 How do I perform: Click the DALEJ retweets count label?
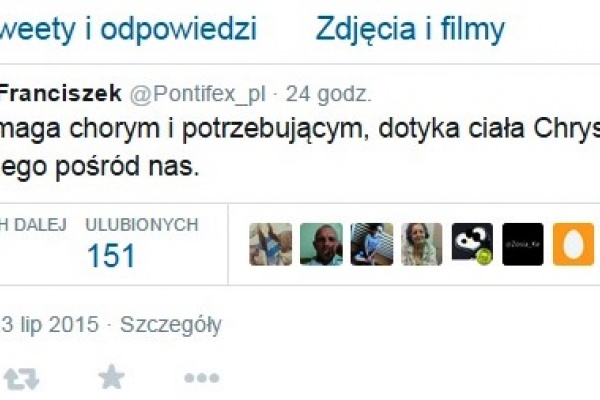coord(33,225)
